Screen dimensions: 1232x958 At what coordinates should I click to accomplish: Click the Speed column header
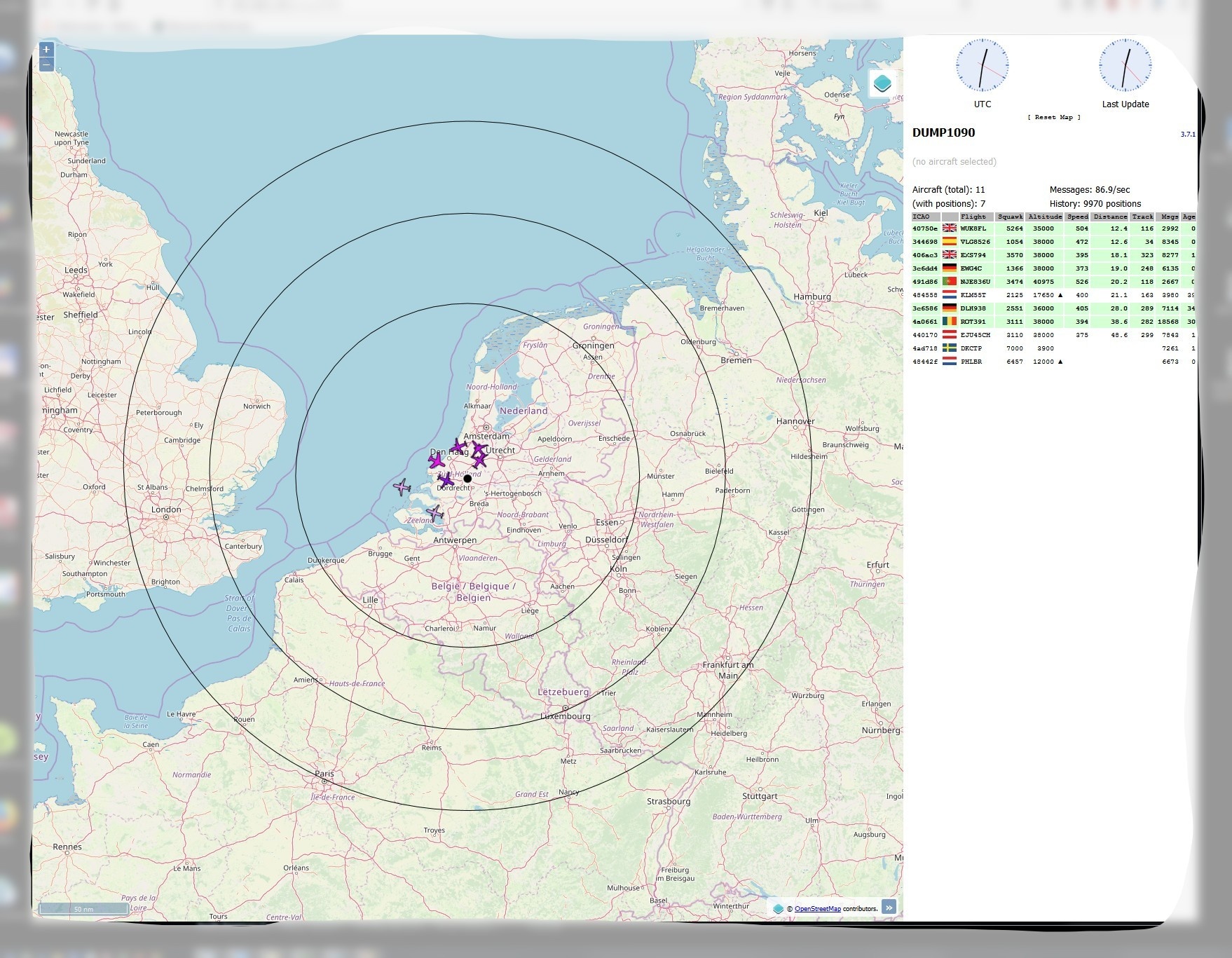[x=1077, y=217]
